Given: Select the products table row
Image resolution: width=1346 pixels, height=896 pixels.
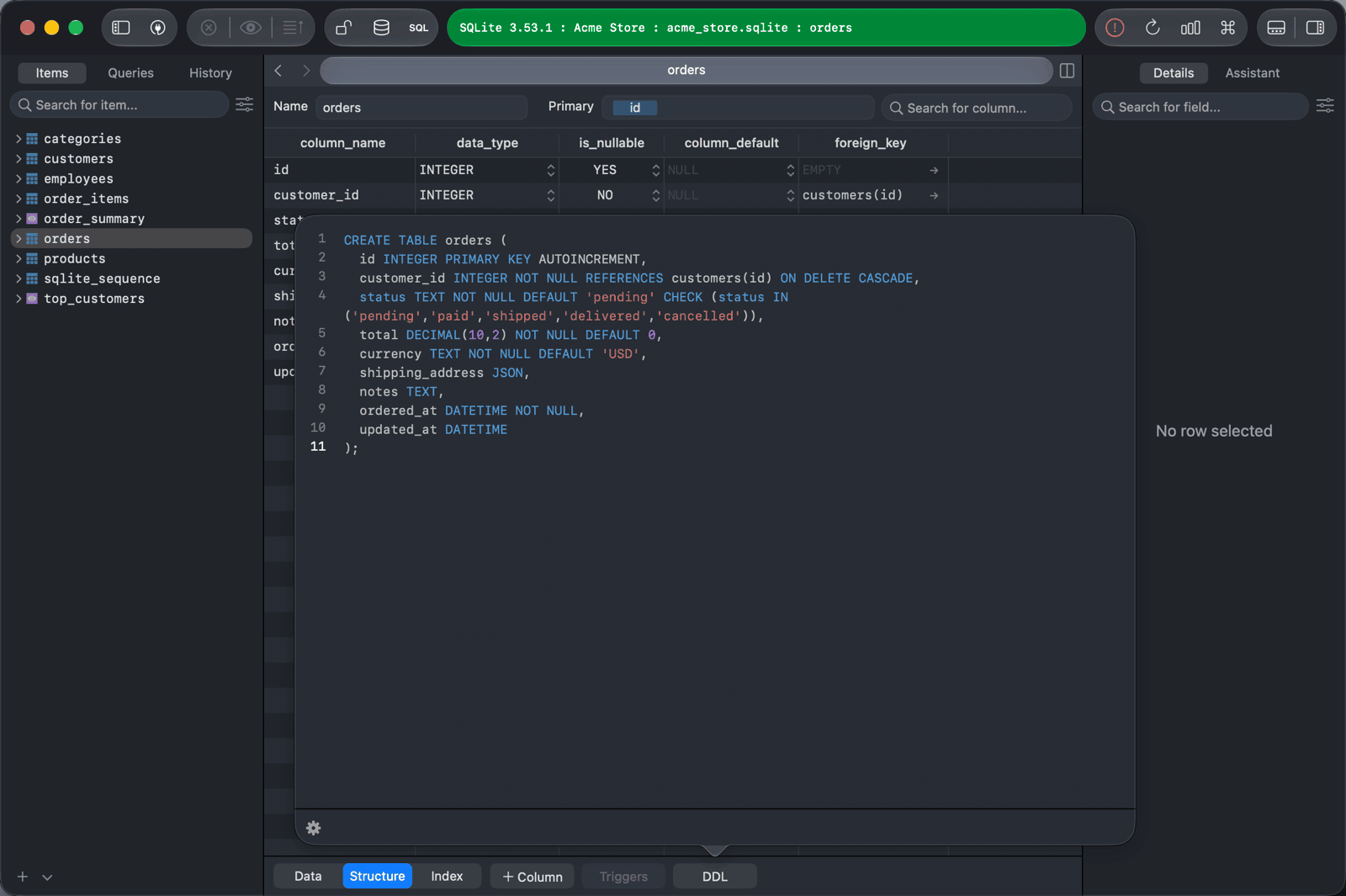Looking at the screenshot, I should 132,259.
